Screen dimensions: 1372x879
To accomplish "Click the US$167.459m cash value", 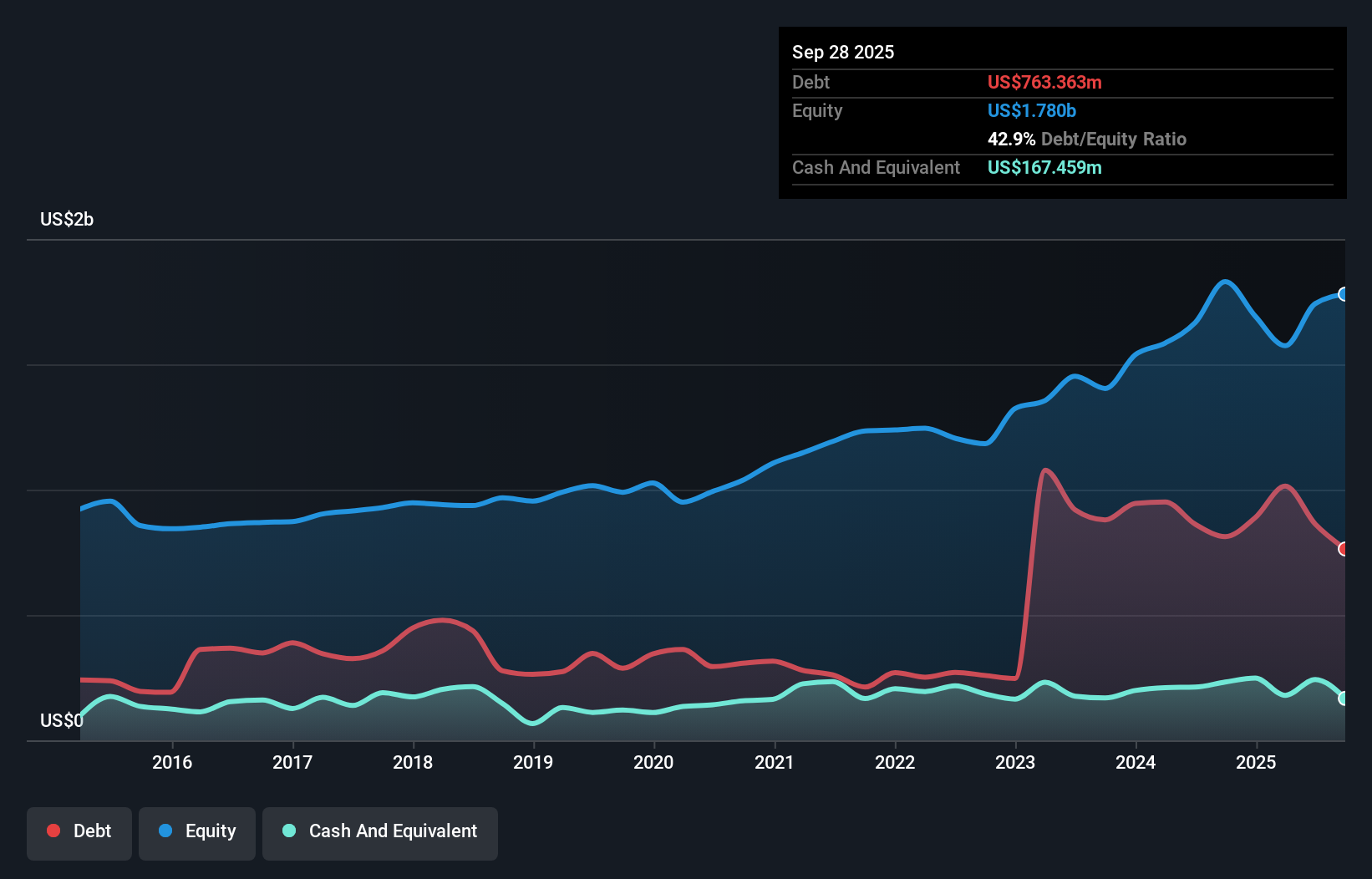I will (x=1044, y=167).
